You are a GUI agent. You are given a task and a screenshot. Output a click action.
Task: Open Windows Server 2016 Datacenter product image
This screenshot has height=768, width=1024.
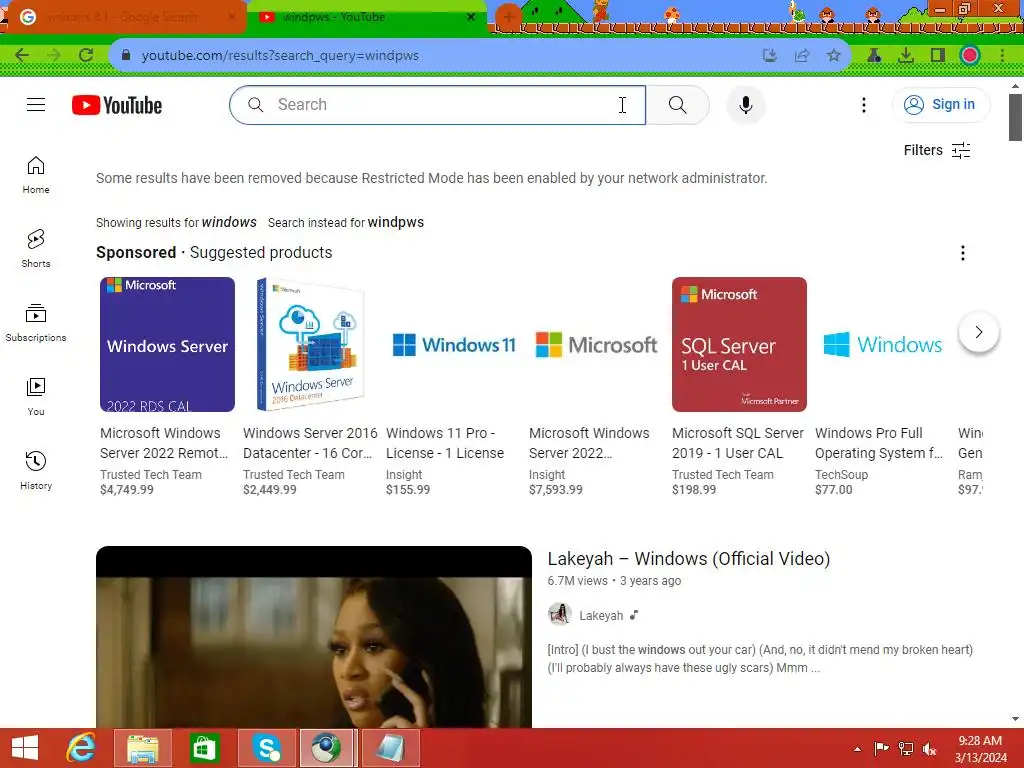tap(310, 344)
